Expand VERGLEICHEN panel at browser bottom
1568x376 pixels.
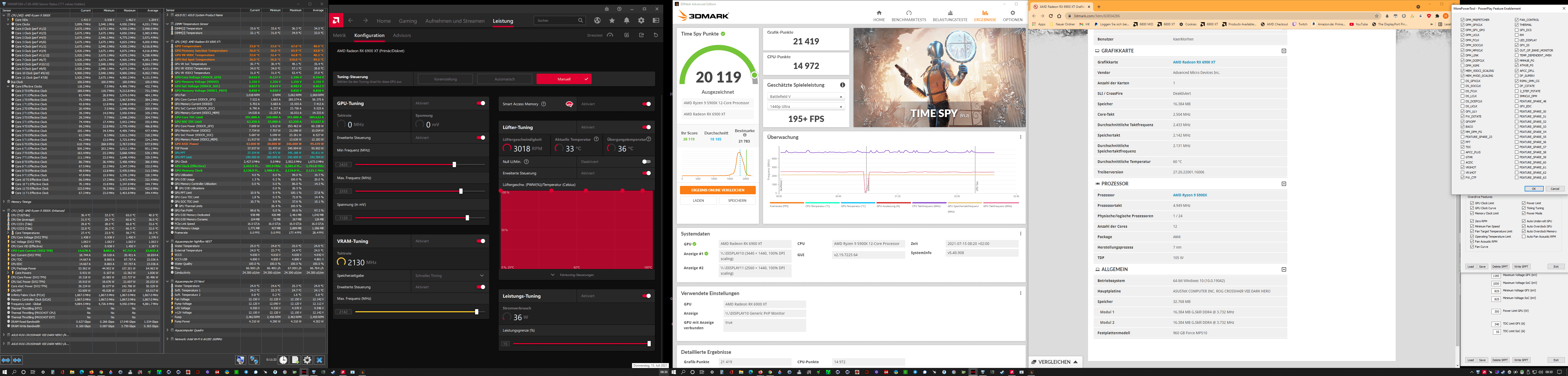point(1056,362)
